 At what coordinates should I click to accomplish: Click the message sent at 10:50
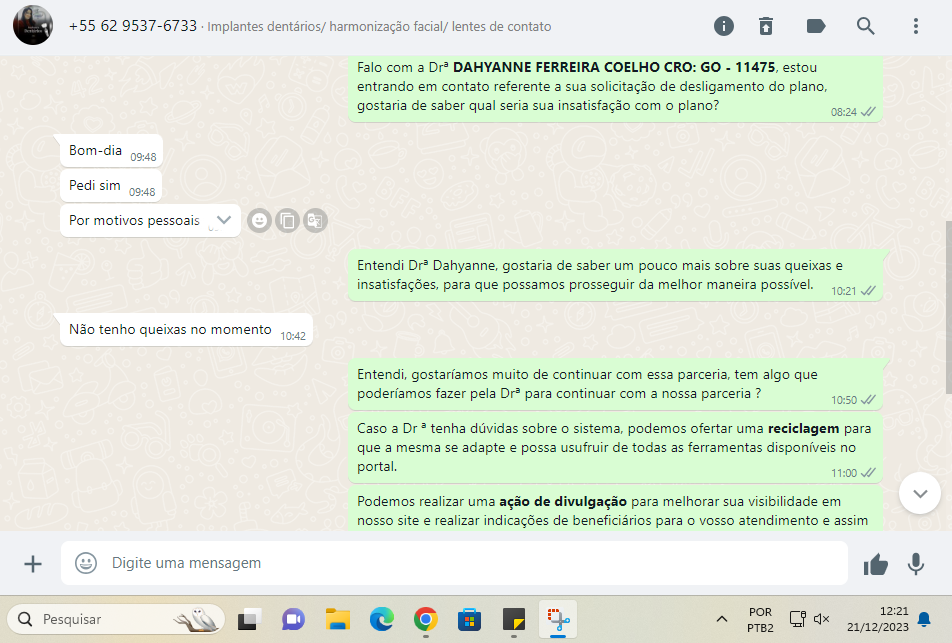(615, 384)
